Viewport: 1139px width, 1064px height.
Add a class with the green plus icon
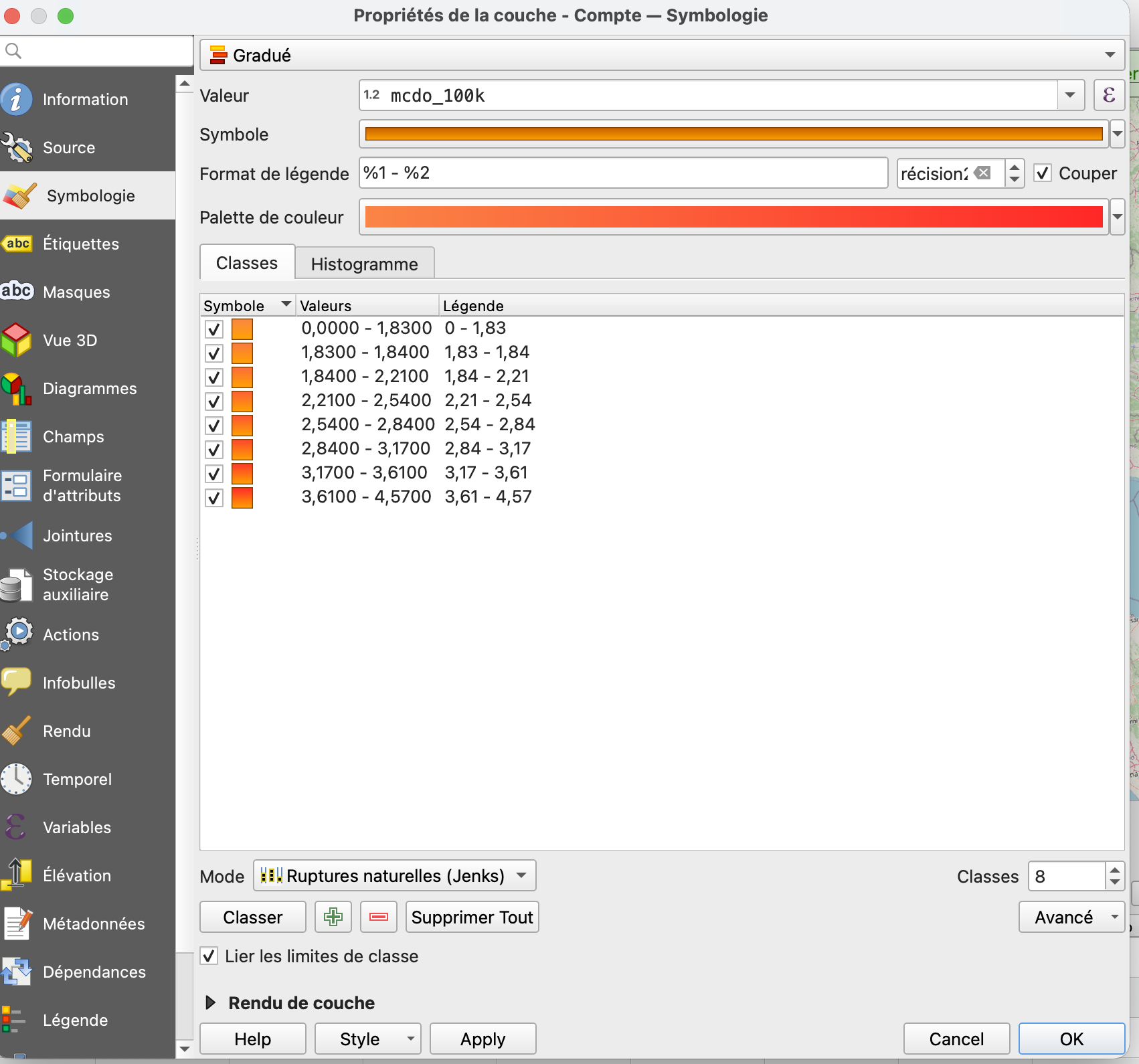point(333,917)
